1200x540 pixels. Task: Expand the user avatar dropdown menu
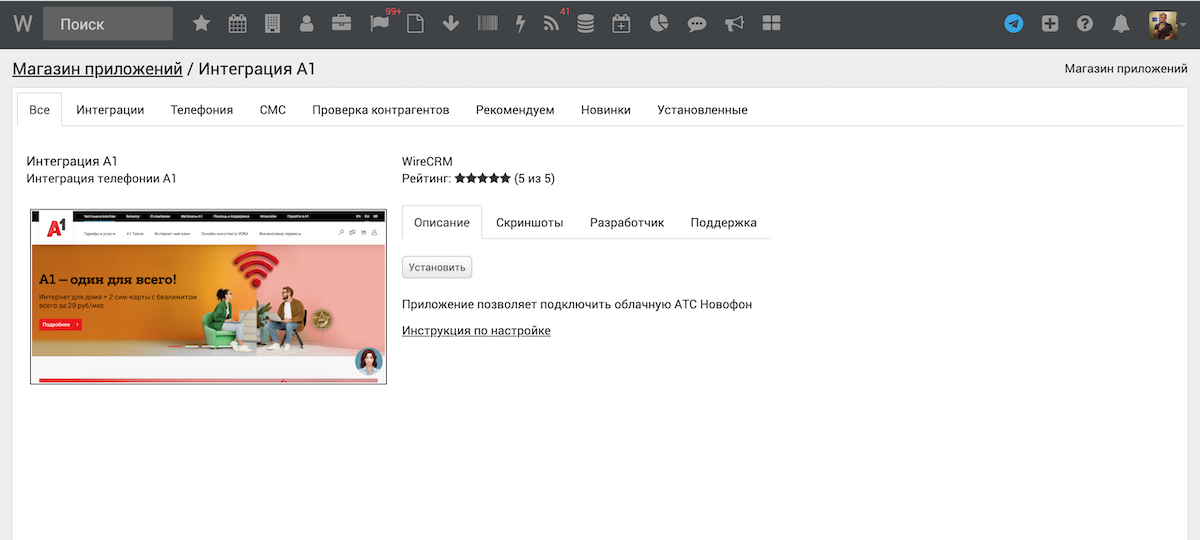pos(1167,24)
